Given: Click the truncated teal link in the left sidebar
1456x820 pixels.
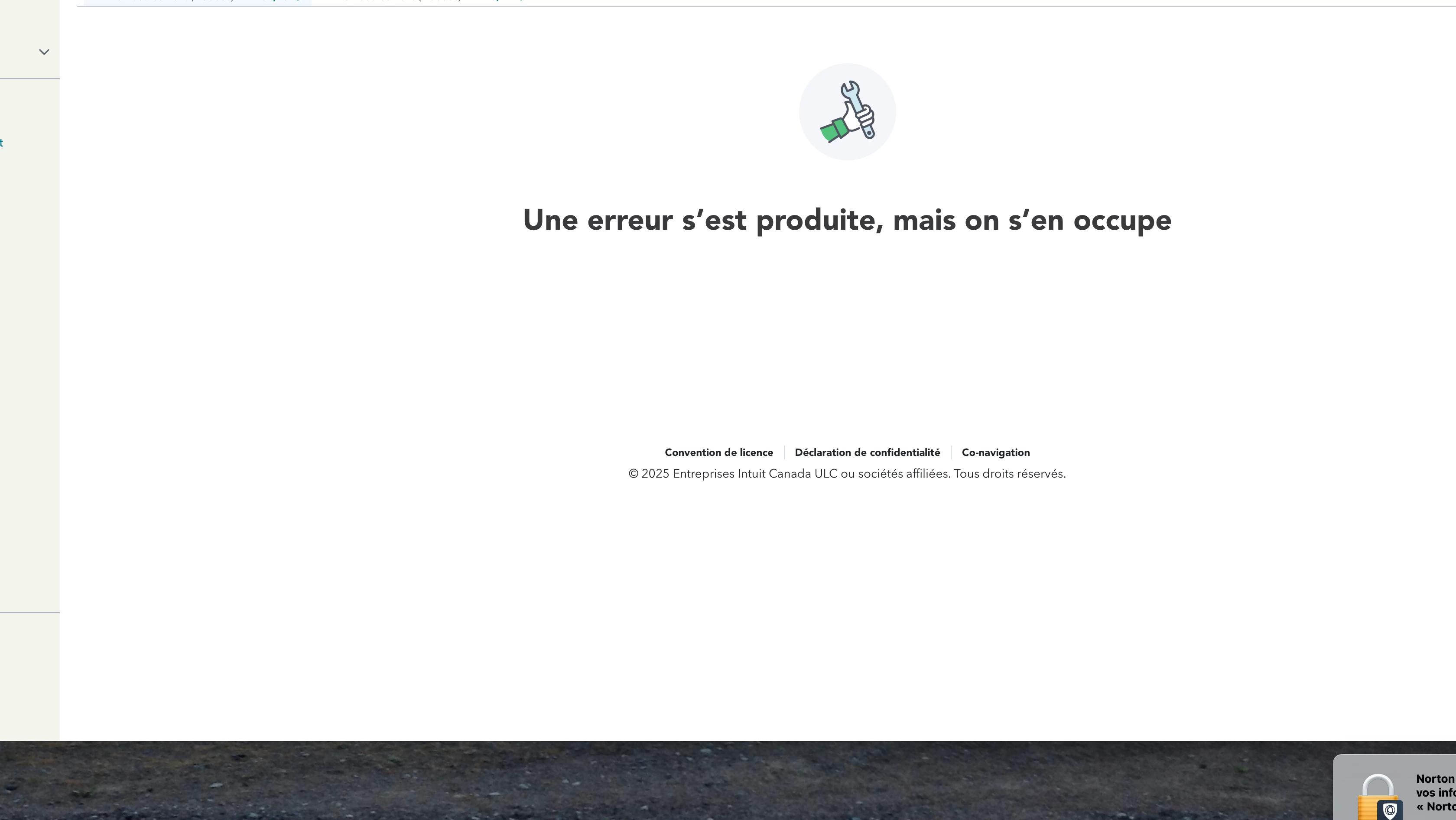Looking at the screenshot, I should (2, 143).
